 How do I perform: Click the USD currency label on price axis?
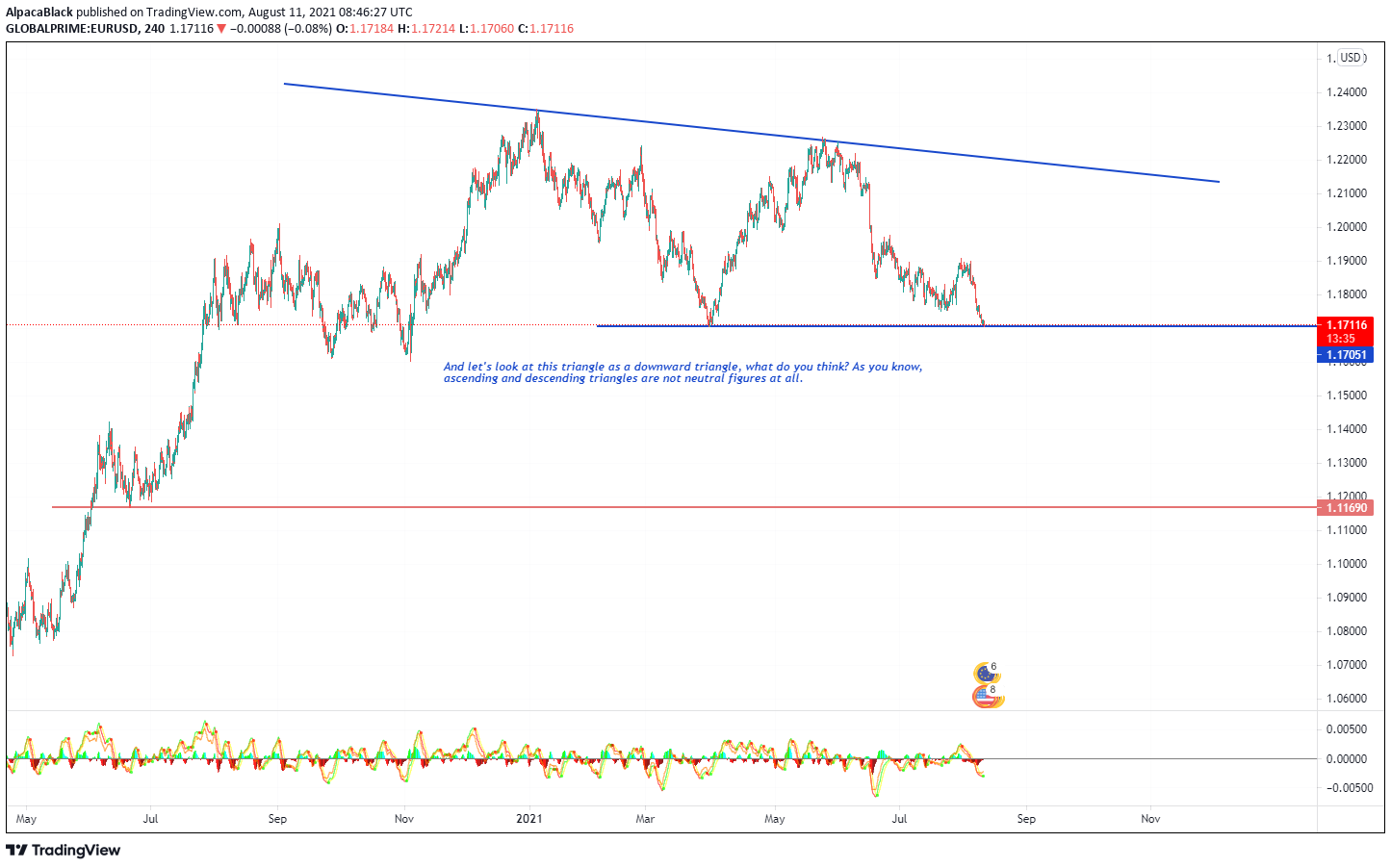pyautogui.click(x=1351, y=58)
